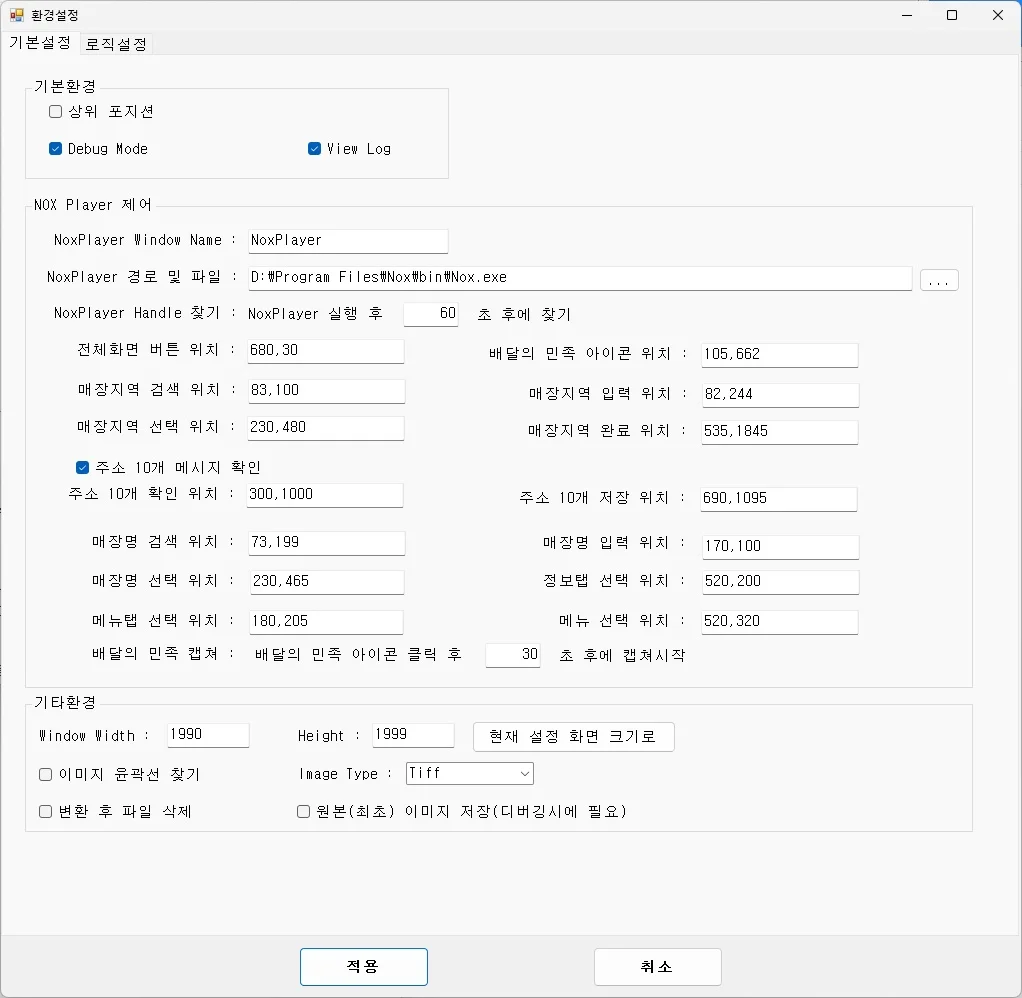This screenshot has width=1022, height=998.
Task: Close the 환경설정 window
Action: pos(997,15)
